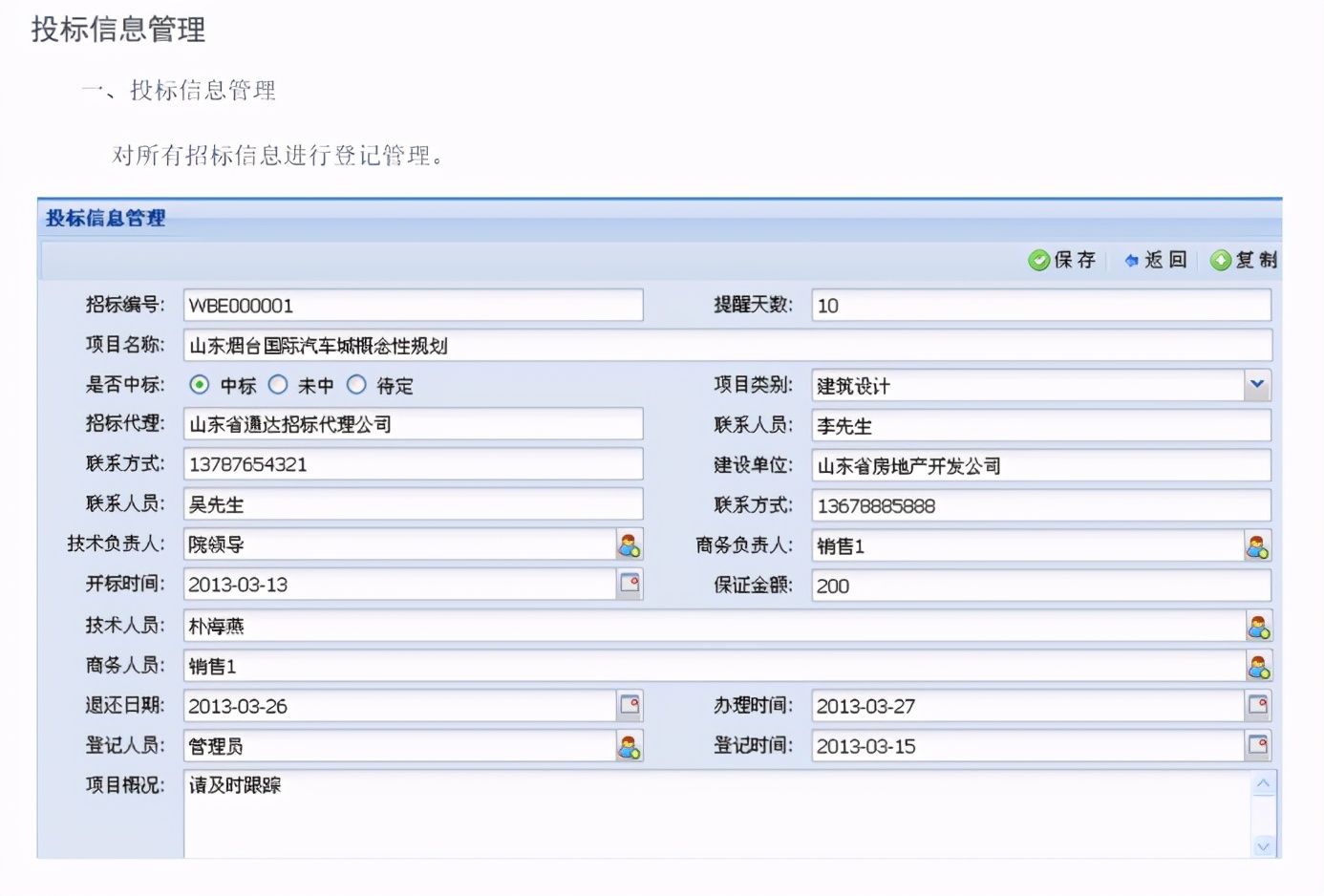Viewport: 1324px width, 896px height.
Task: Open the person picker for 商务负责人
Action: point(1258,544)
